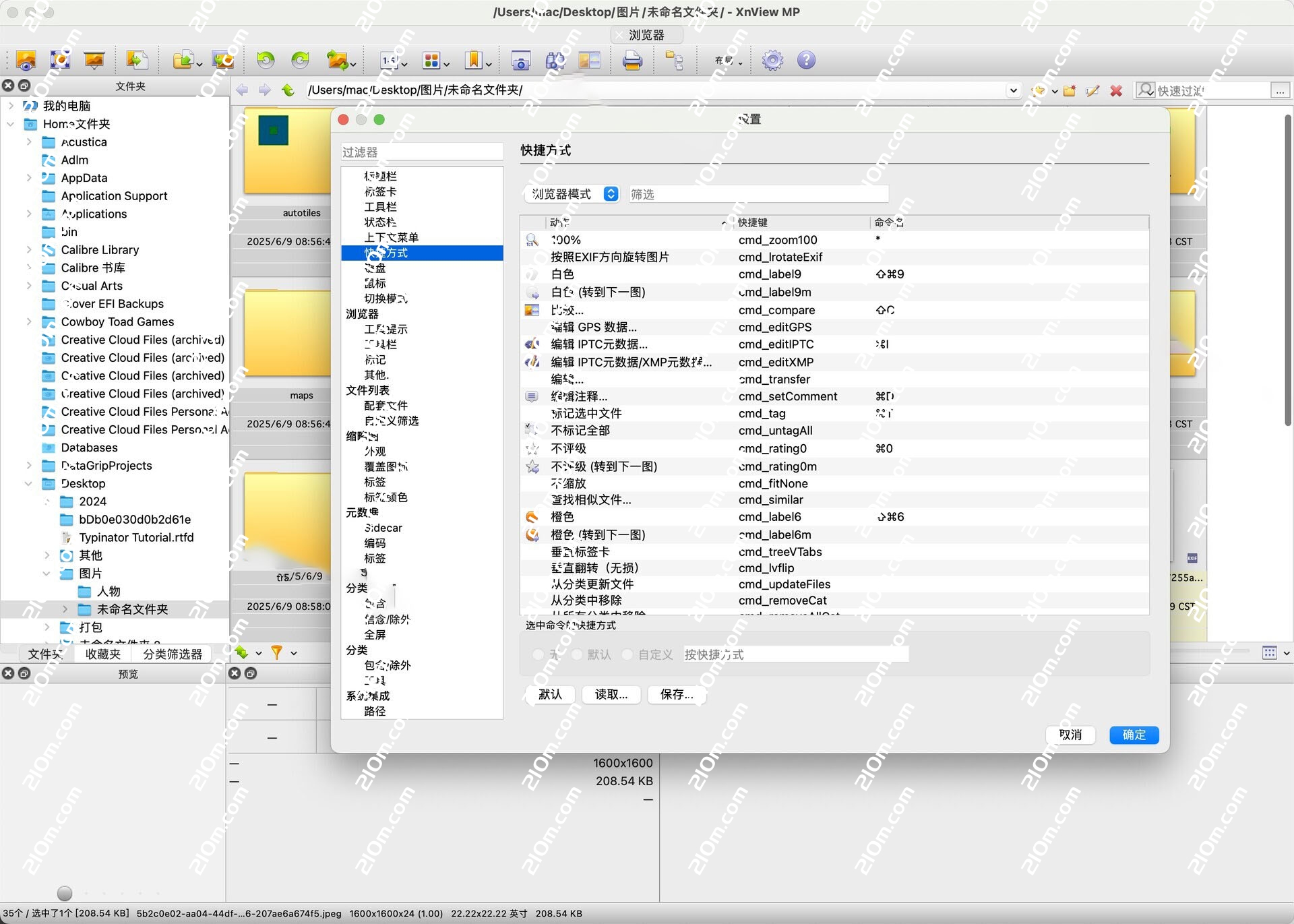
Task: Open the print icon in toolbar
Action: pyautogui.click(x=631, y=61)
